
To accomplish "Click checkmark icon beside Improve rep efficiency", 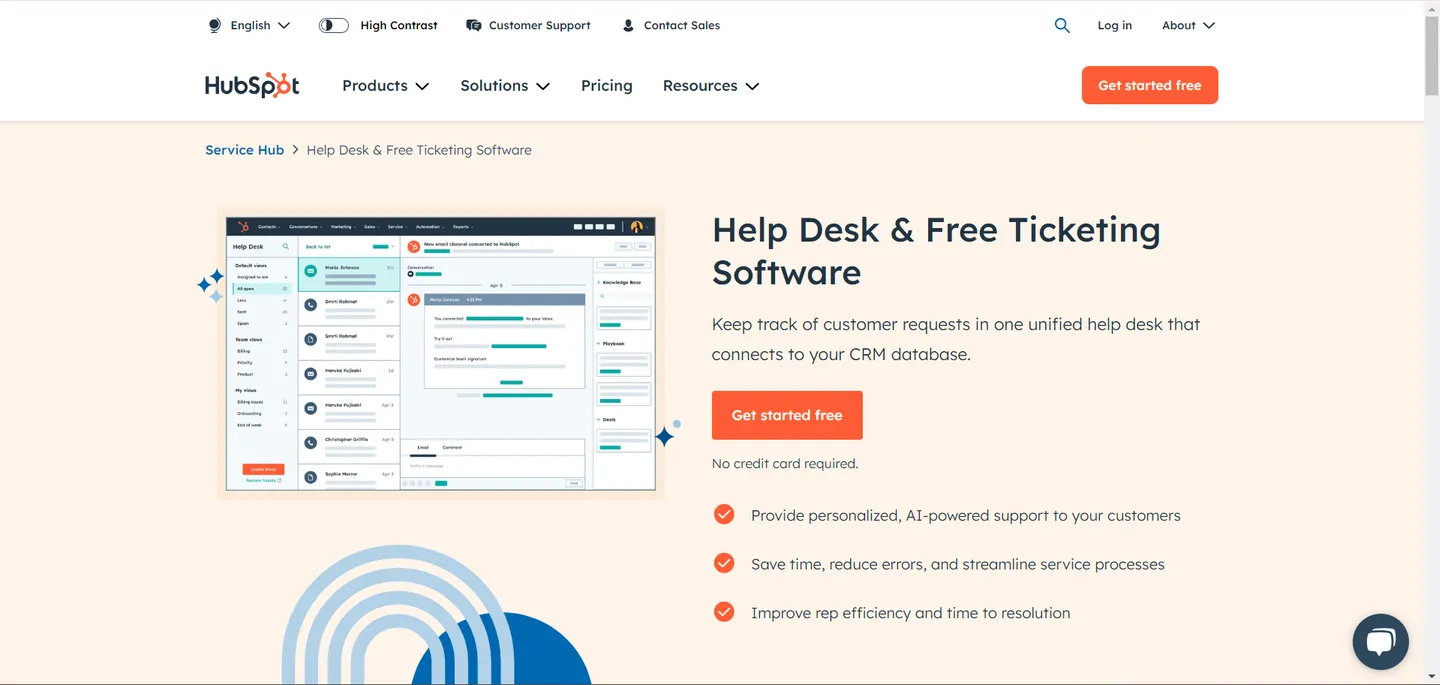I will point(724,611).
